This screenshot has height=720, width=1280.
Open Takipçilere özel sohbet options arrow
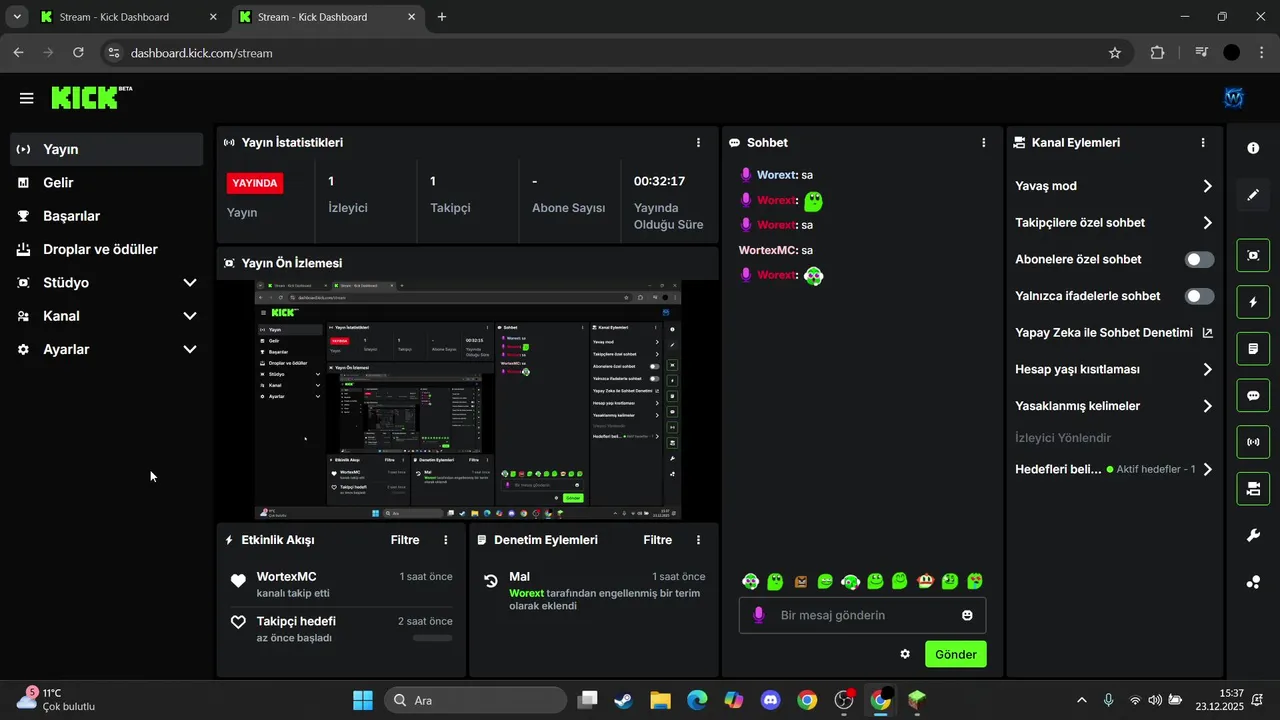1207,223
